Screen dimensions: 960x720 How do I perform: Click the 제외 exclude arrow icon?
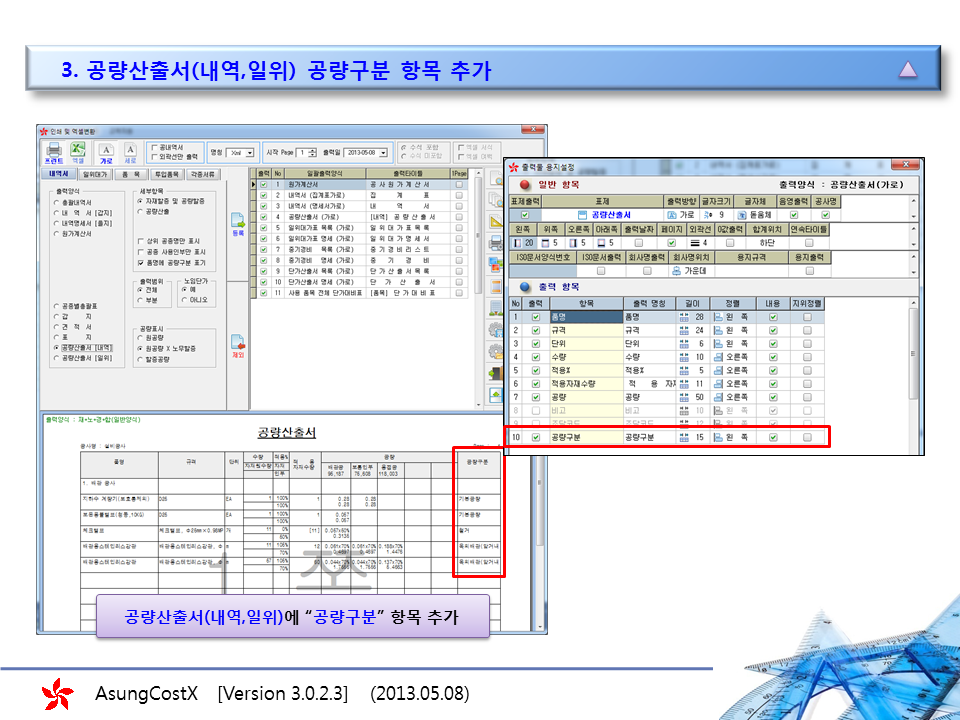pyautogui.click(x=238, y=346)
